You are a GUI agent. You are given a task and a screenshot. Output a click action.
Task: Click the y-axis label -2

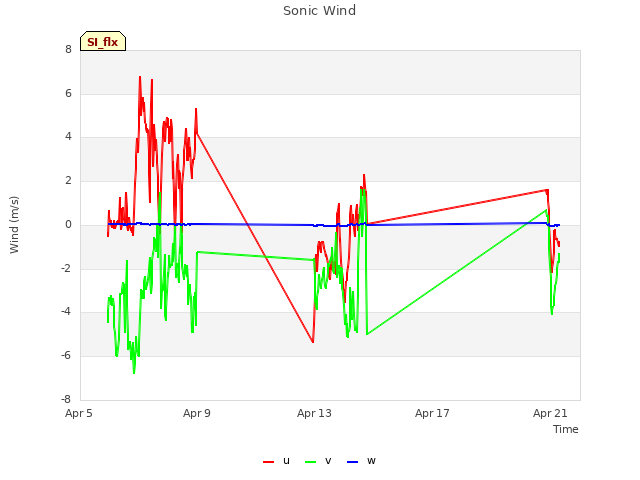67,269
